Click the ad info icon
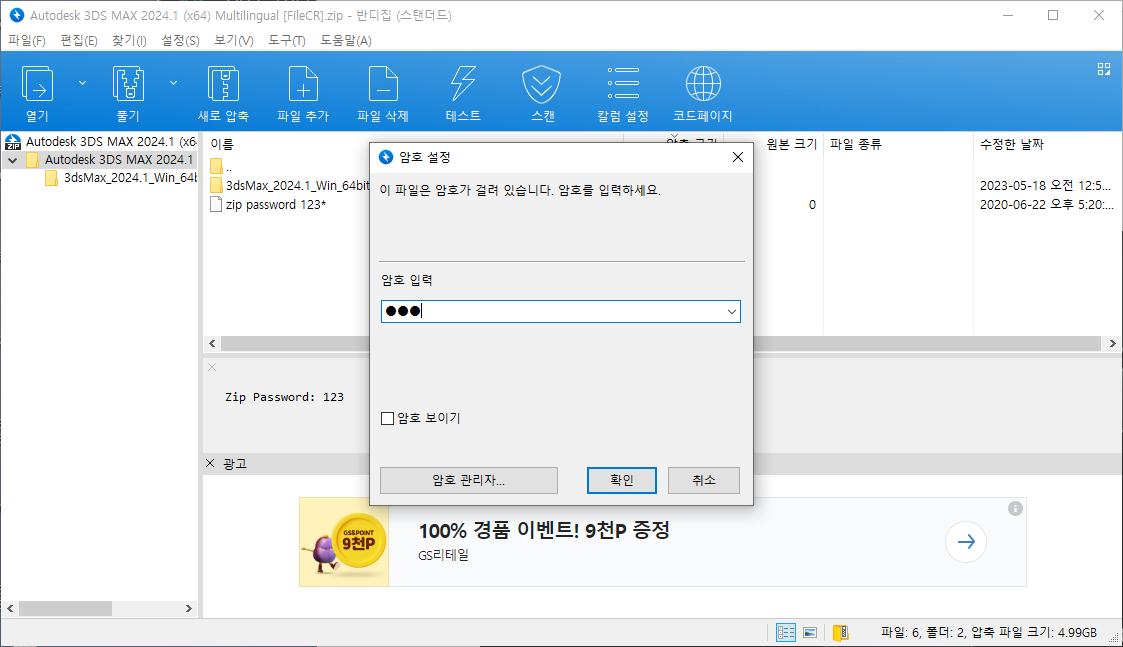This screenshot has width=1123, height=647. click(1015, 509)
